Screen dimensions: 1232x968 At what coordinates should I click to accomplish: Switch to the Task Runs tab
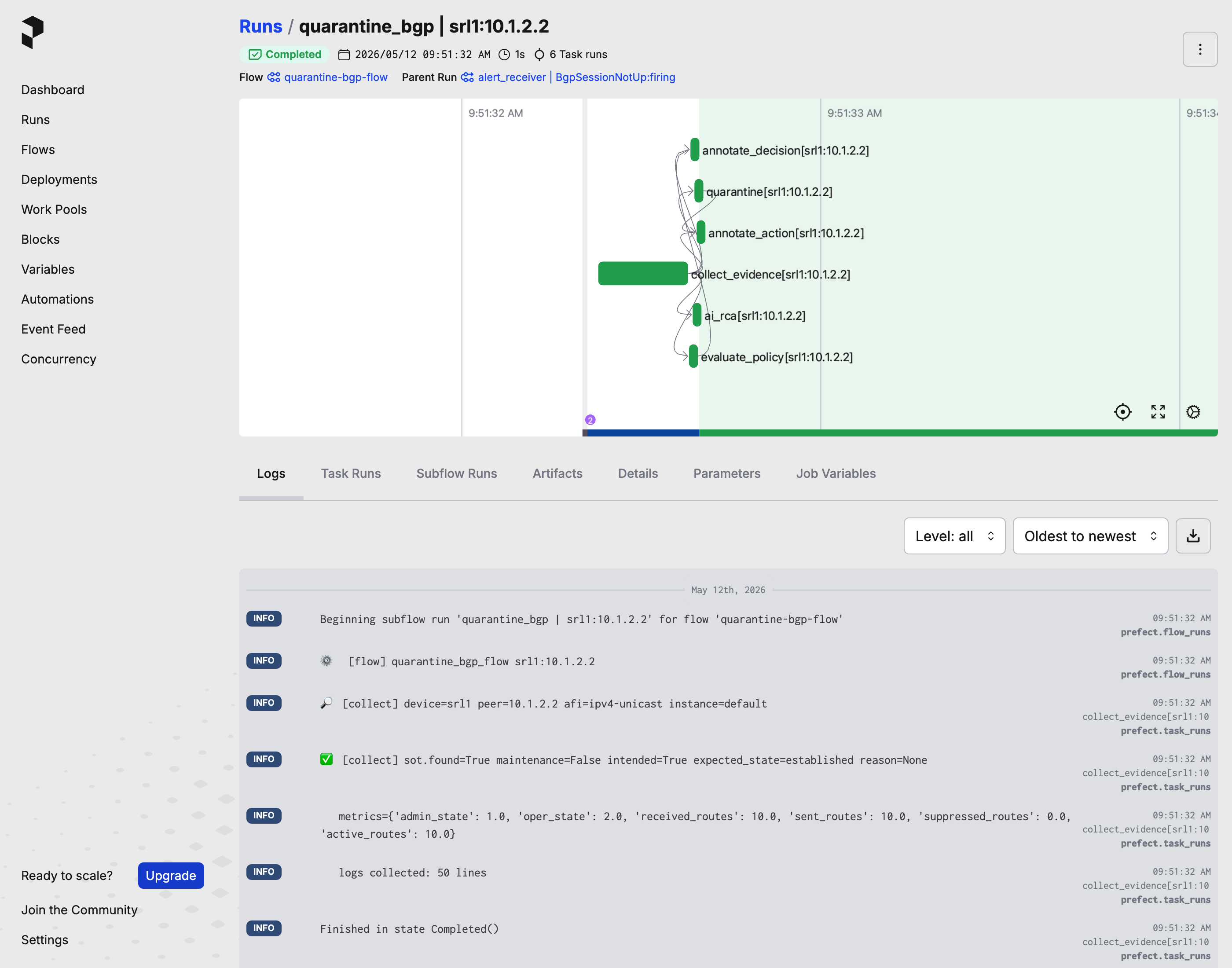(x=351, y=473)
